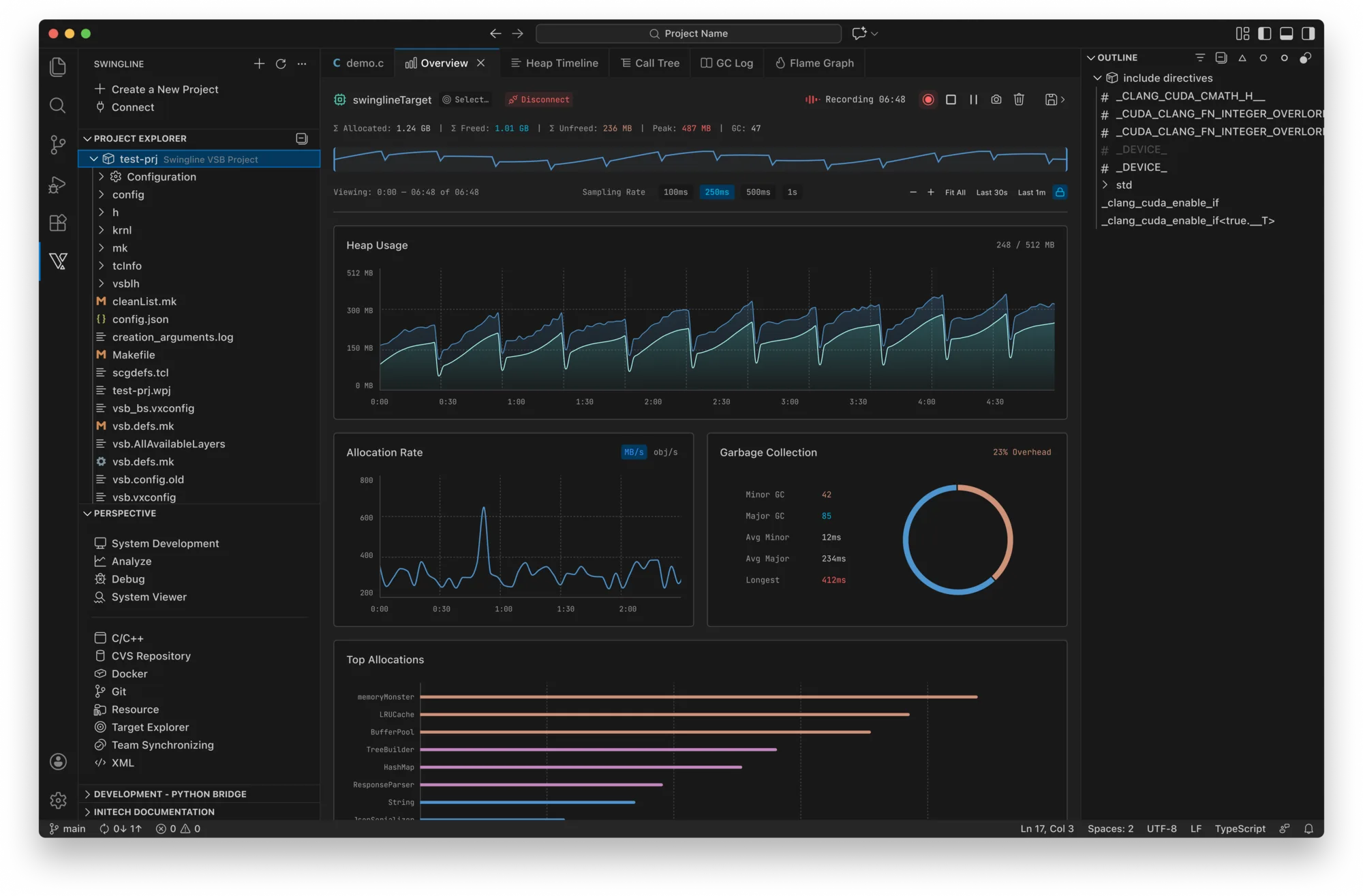The height and width of the screenshot is (896, 1363).
Task: Open the customize layout icon
Action: [x=1242, y=33]
